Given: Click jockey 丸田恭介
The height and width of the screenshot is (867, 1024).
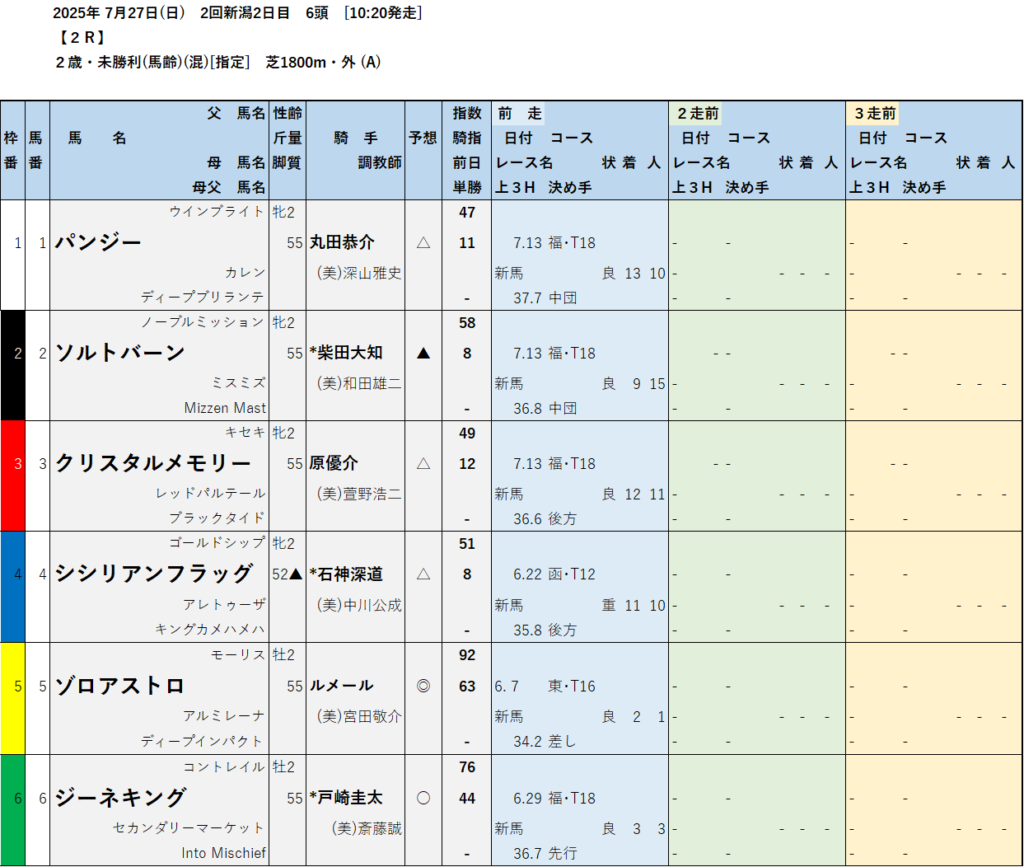Looking at the screenshot, I should 342,242.
